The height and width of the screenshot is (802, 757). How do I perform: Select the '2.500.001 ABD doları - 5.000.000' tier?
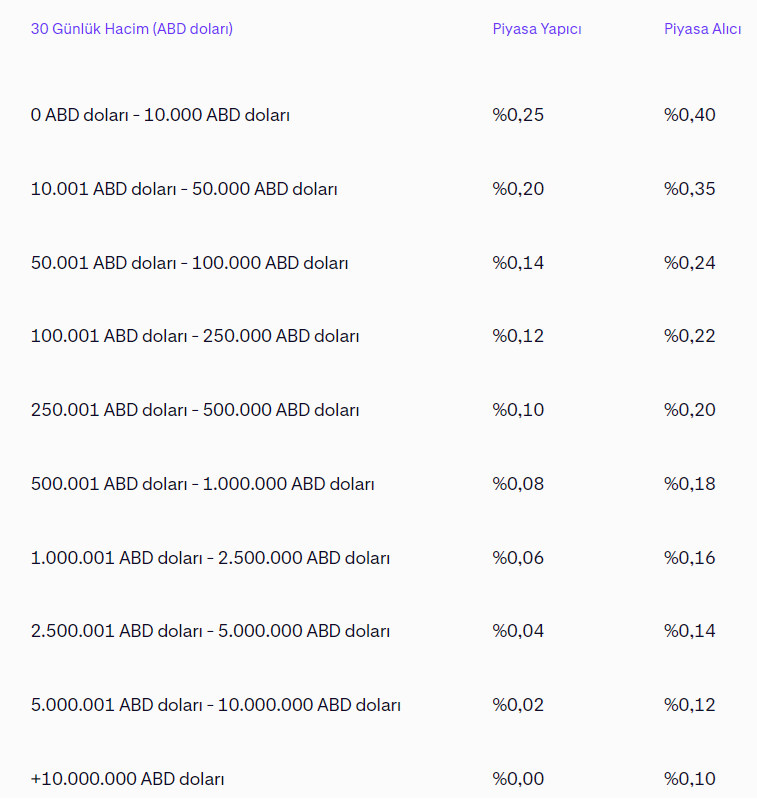click(210, 631)
